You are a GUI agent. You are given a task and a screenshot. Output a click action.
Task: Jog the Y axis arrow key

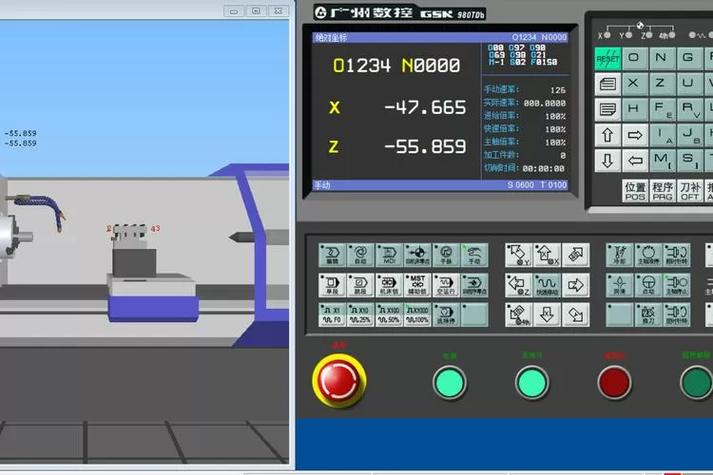tap(519, 255)
